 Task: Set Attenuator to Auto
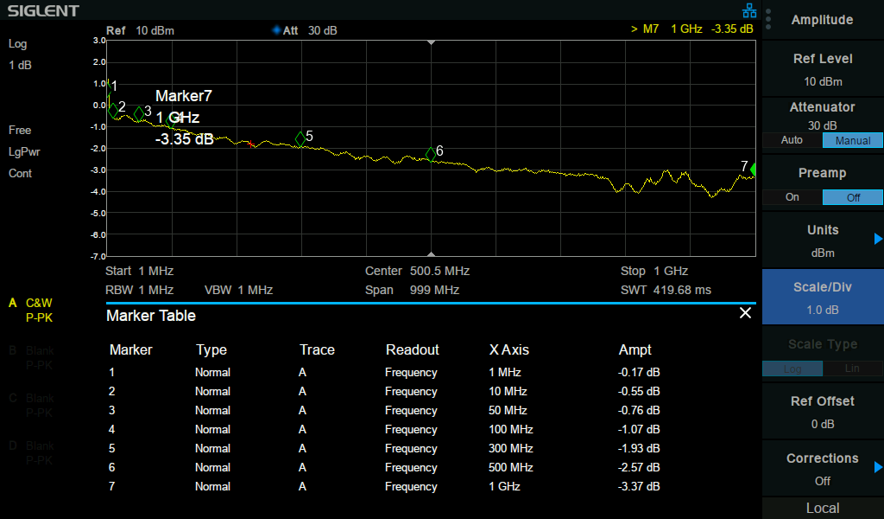[x=792, y=140]
